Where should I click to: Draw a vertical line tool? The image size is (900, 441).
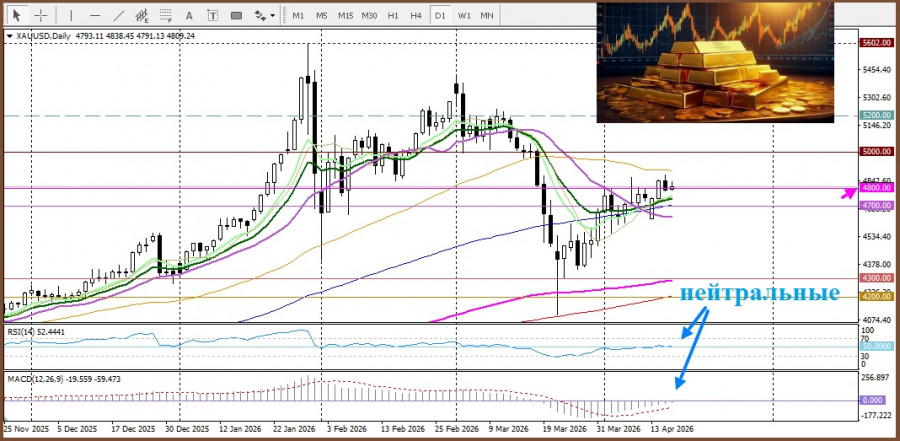click(69, 15)
